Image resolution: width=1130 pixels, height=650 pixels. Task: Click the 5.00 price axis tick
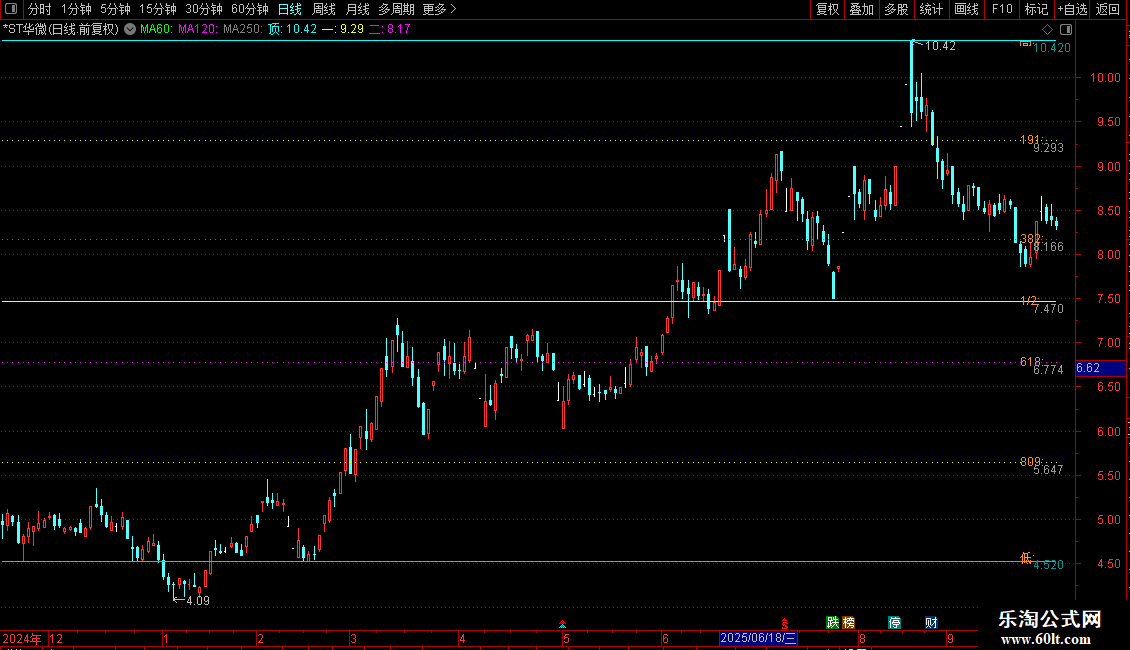point(1109,520)
